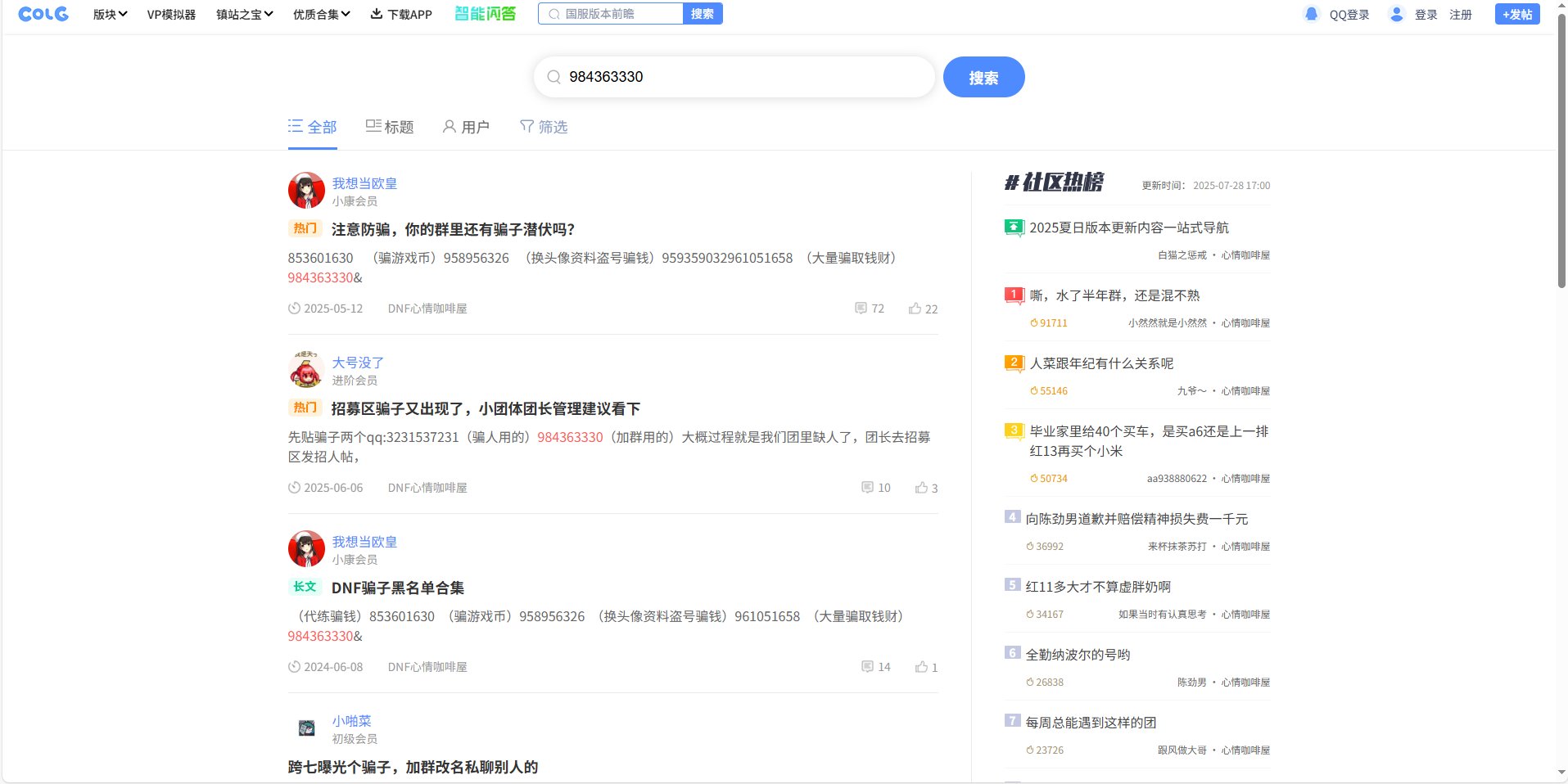Open hot list item 嘶，水了半年群，还是混不熟

click(1114, 295)
